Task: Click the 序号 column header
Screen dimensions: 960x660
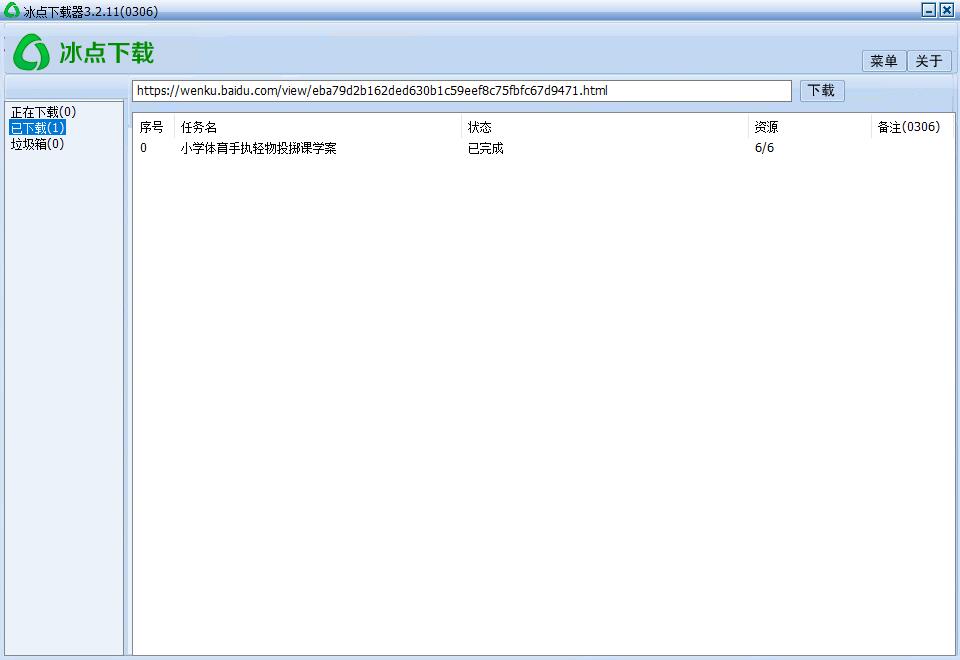Action: 150,127
